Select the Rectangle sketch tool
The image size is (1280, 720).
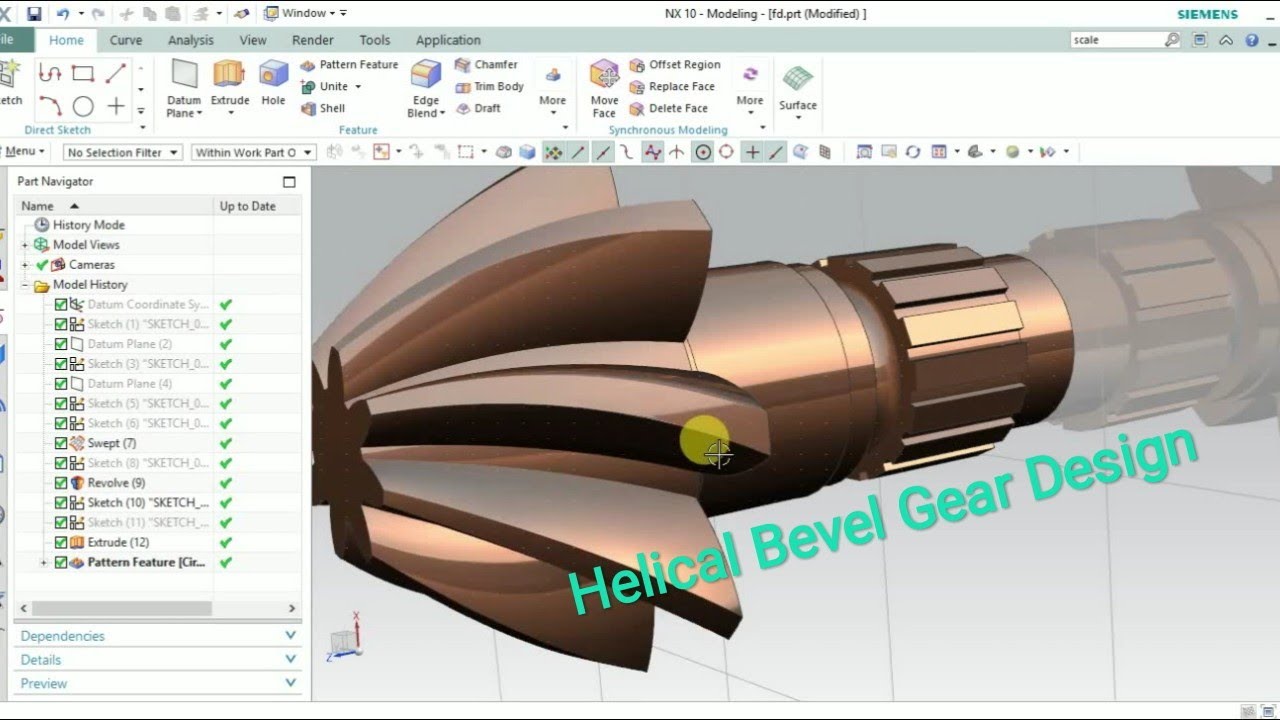pyautogui.click(x=83, y=73)
